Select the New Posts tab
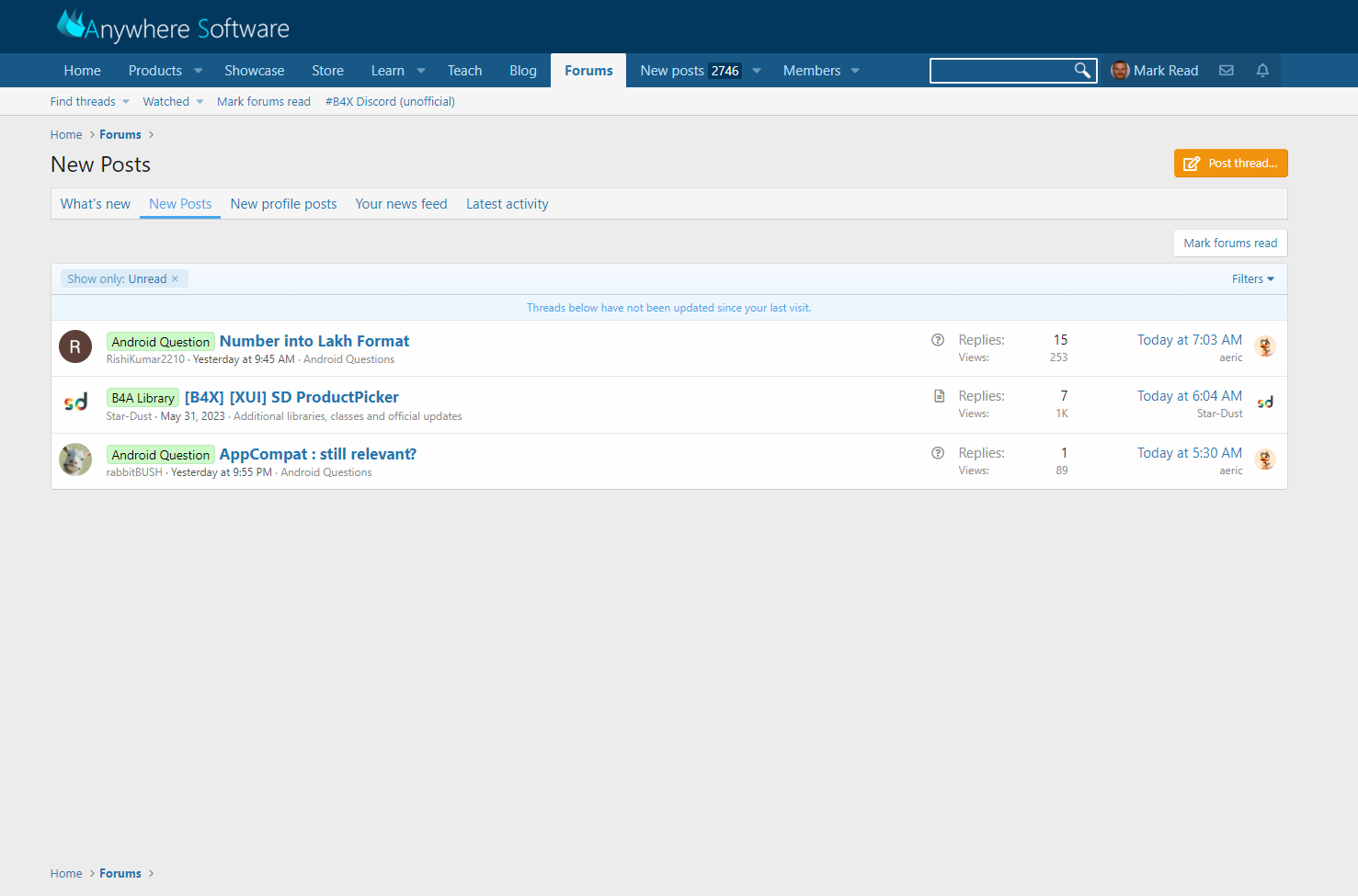This screenshot has height=896, width=1358. pyautogui.click(x=180, y=204)
